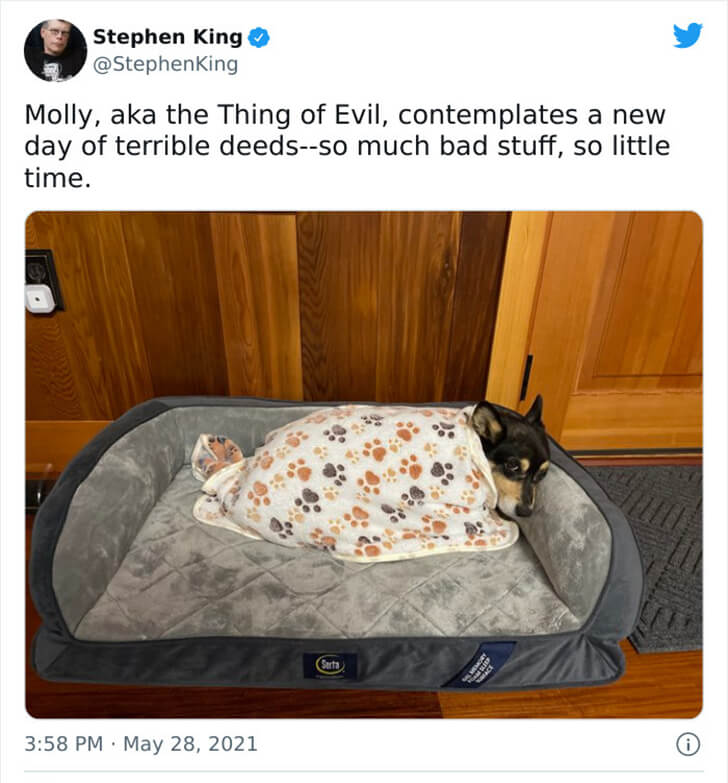Viewport: 728px width, 783px height.
Task: Click the 3:58 PM timestamp
Action: point(63,744)
